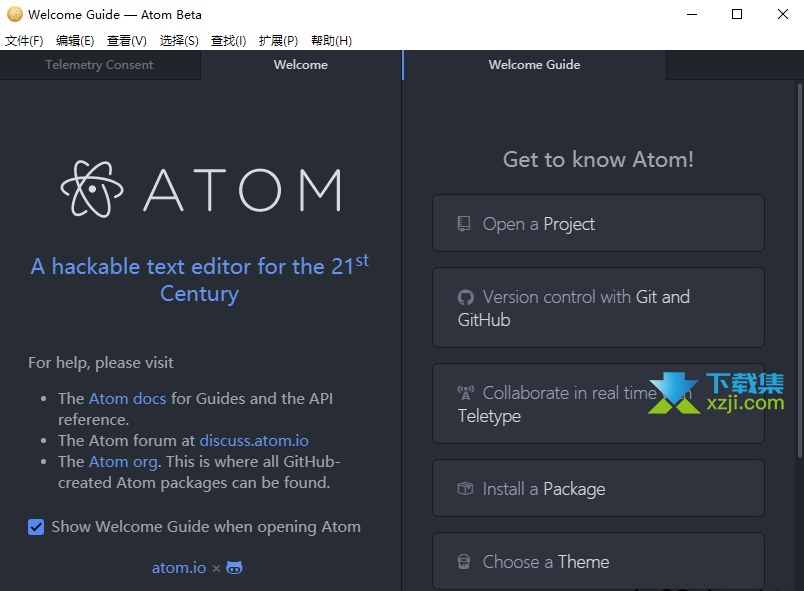Select the Welcome tab
804x591 pixels.
coord(301,65)
